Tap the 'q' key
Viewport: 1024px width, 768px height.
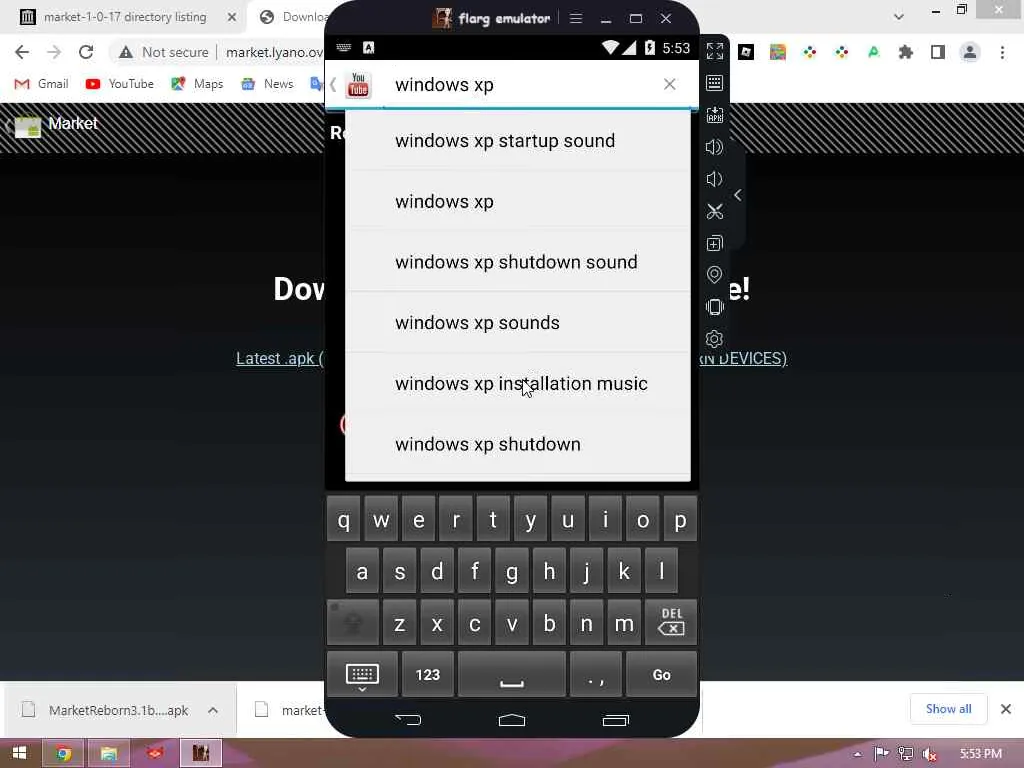tap(344, 520)
